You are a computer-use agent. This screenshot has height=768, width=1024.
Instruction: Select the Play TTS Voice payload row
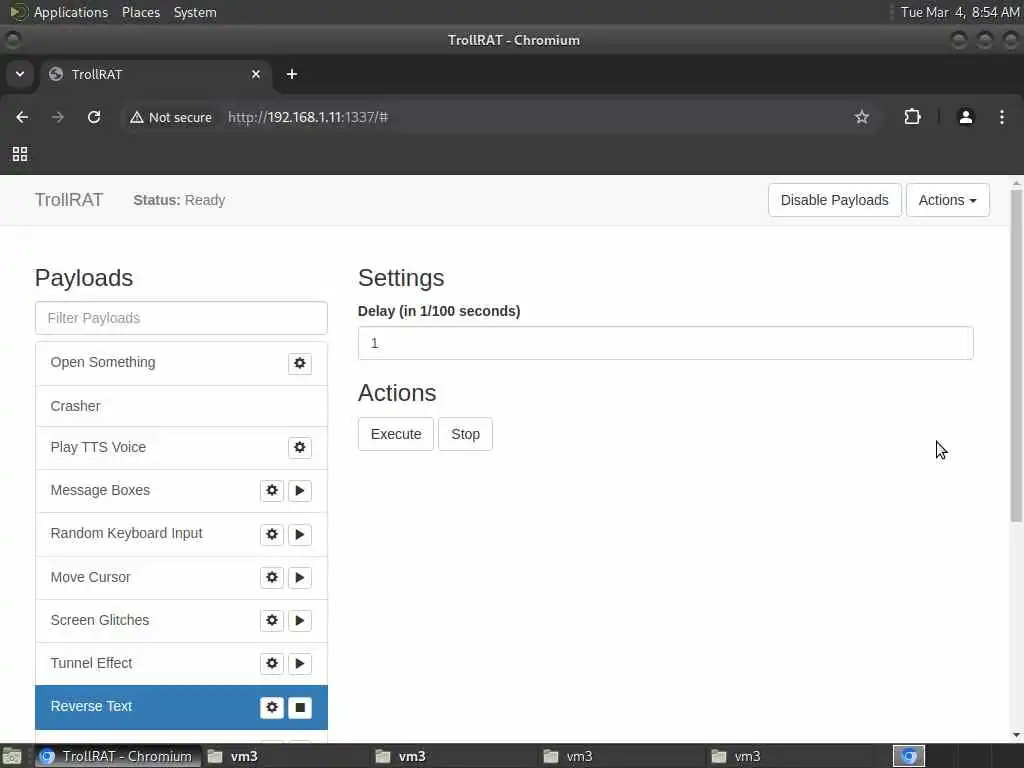182,447
